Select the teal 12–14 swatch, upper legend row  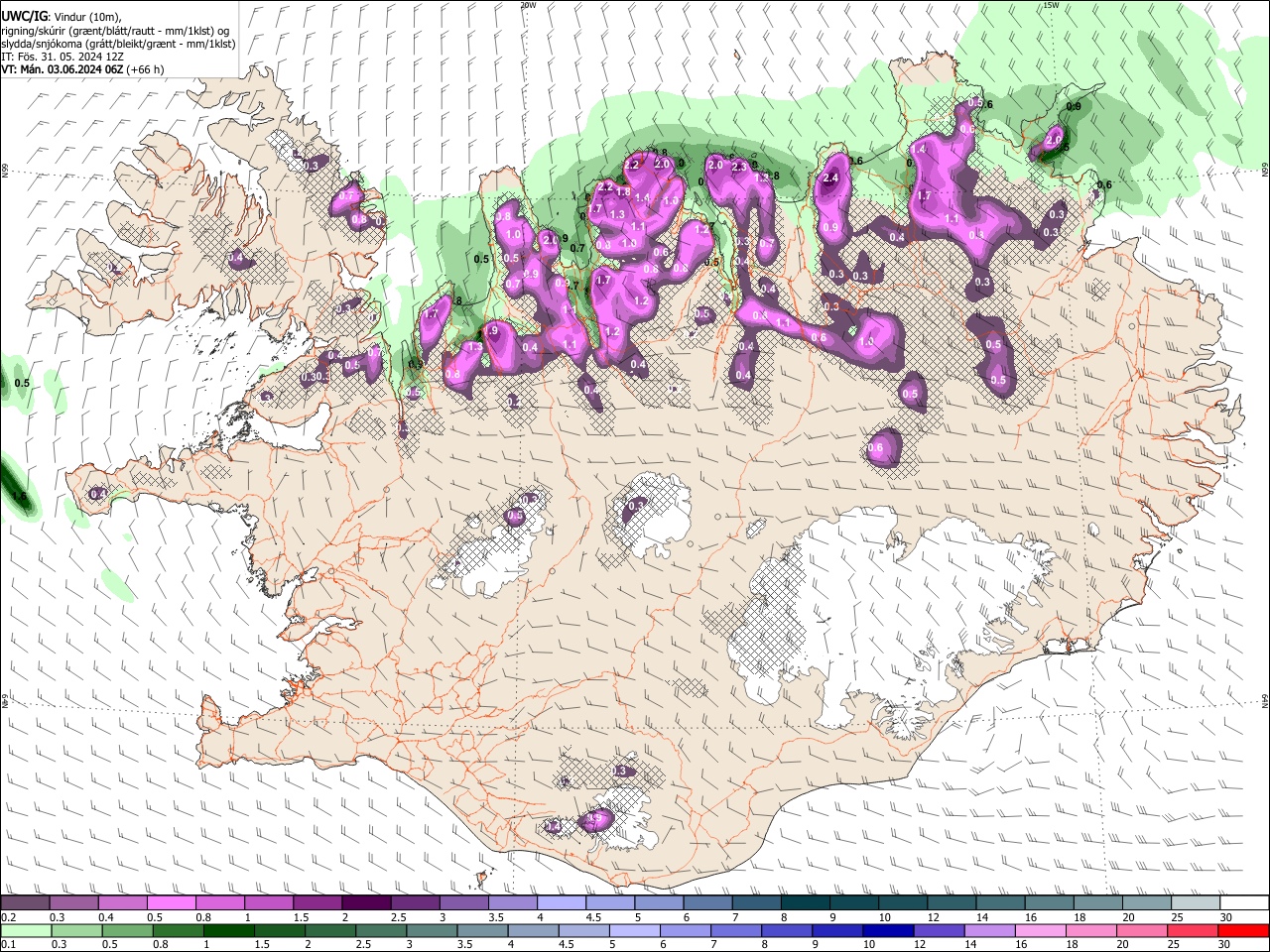coord(952,903)
